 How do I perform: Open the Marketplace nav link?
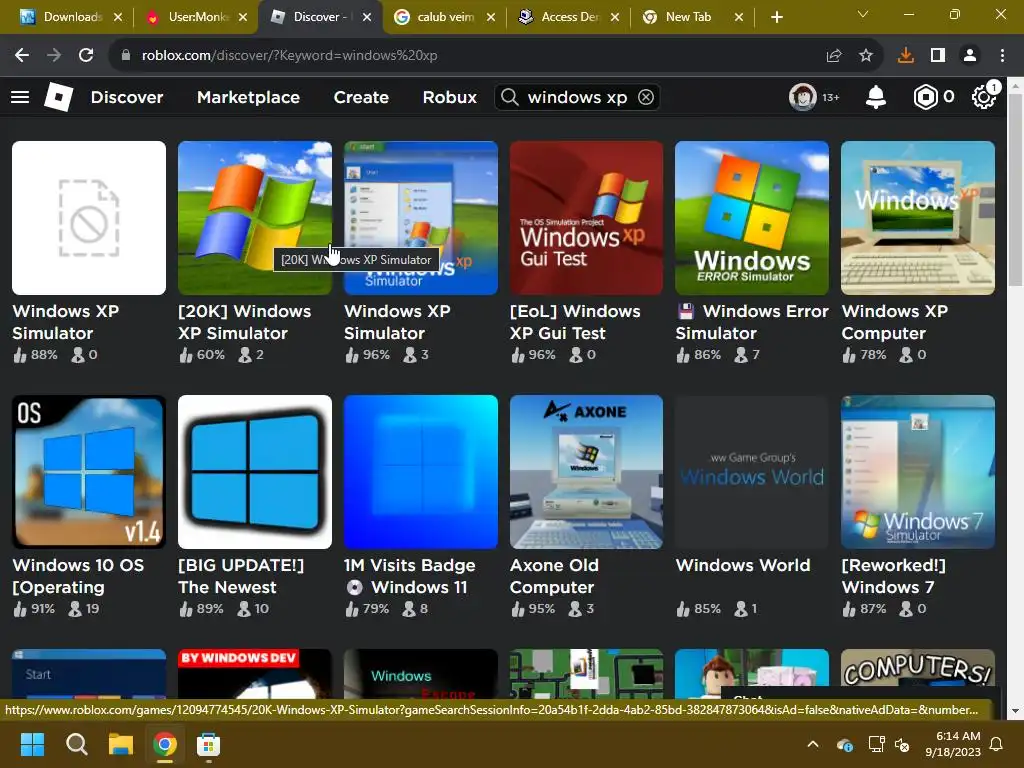click(x=248, y=97)
